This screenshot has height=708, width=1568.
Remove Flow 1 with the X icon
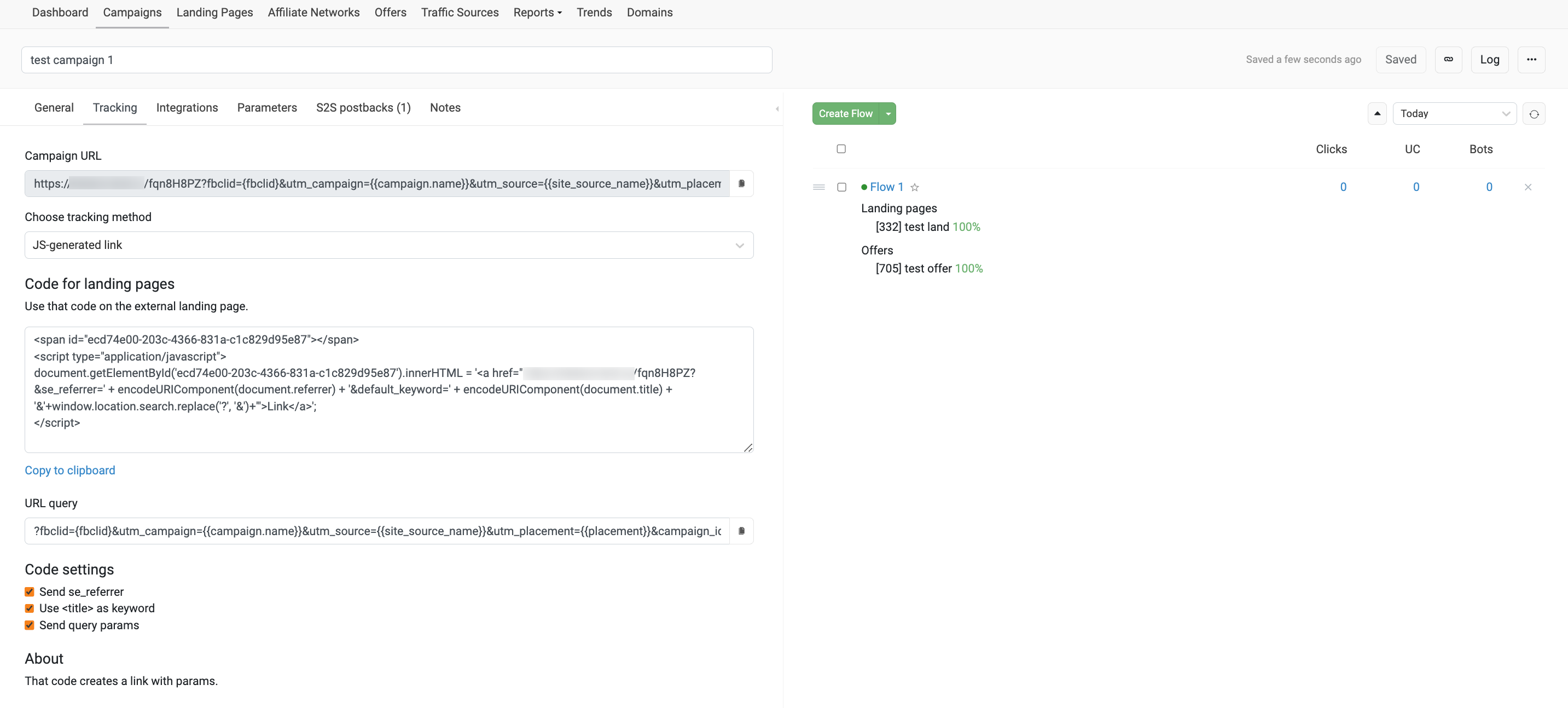coord(1527,188)
